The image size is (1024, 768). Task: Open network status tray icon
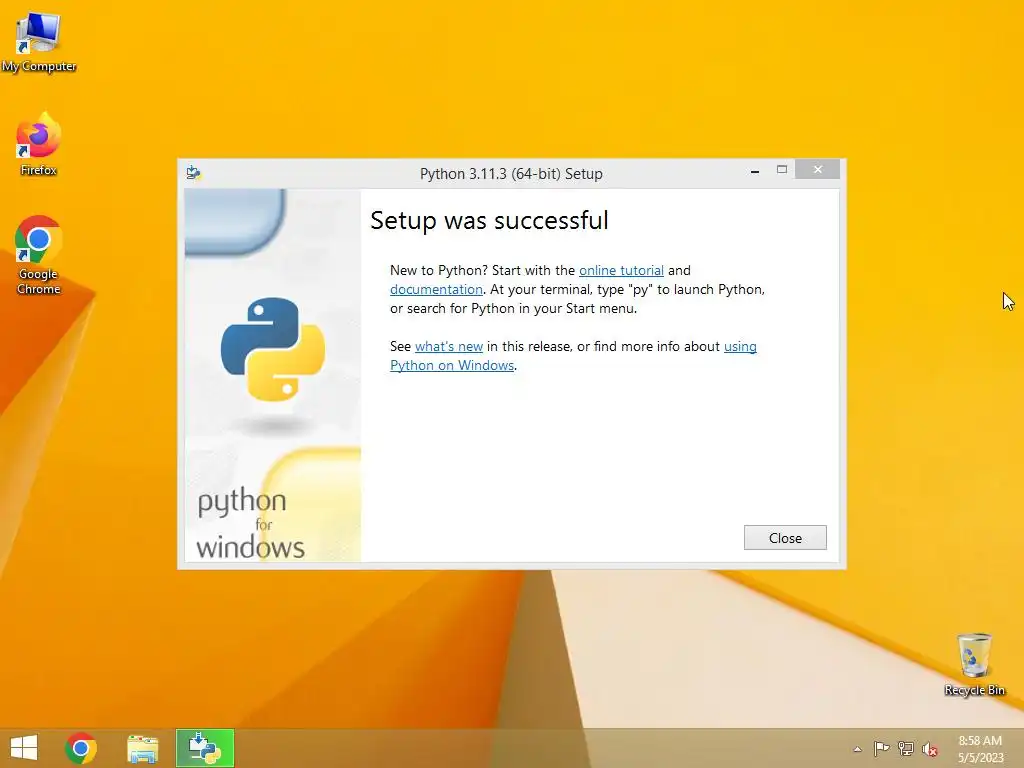[x=906, y=748]
